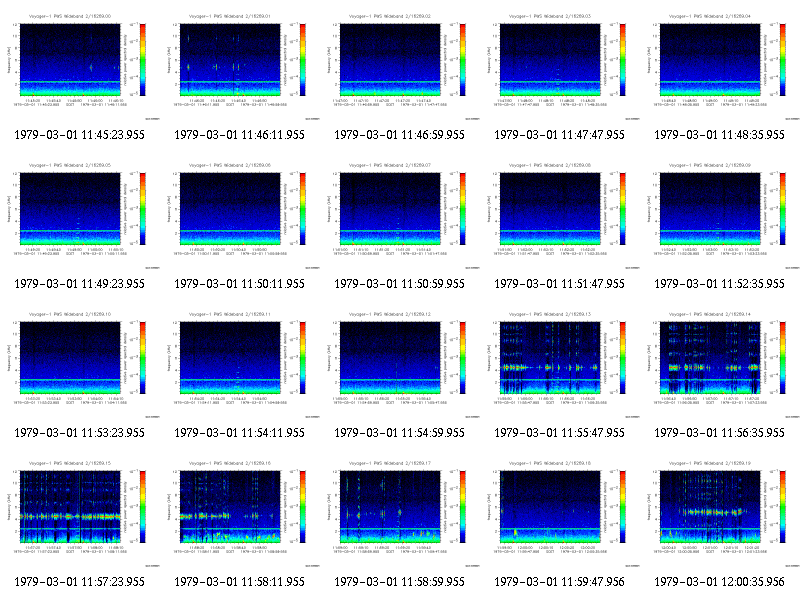Open the 11:54:11.955 spectrogram thumbnail
This screenshot has height=596, width=800.
(x=240, y=364)
